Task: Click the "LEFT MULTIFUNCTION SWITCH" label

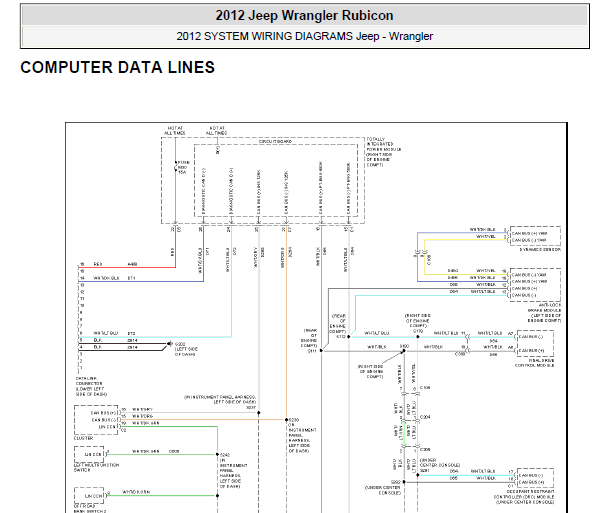Action: pos(96,468)
